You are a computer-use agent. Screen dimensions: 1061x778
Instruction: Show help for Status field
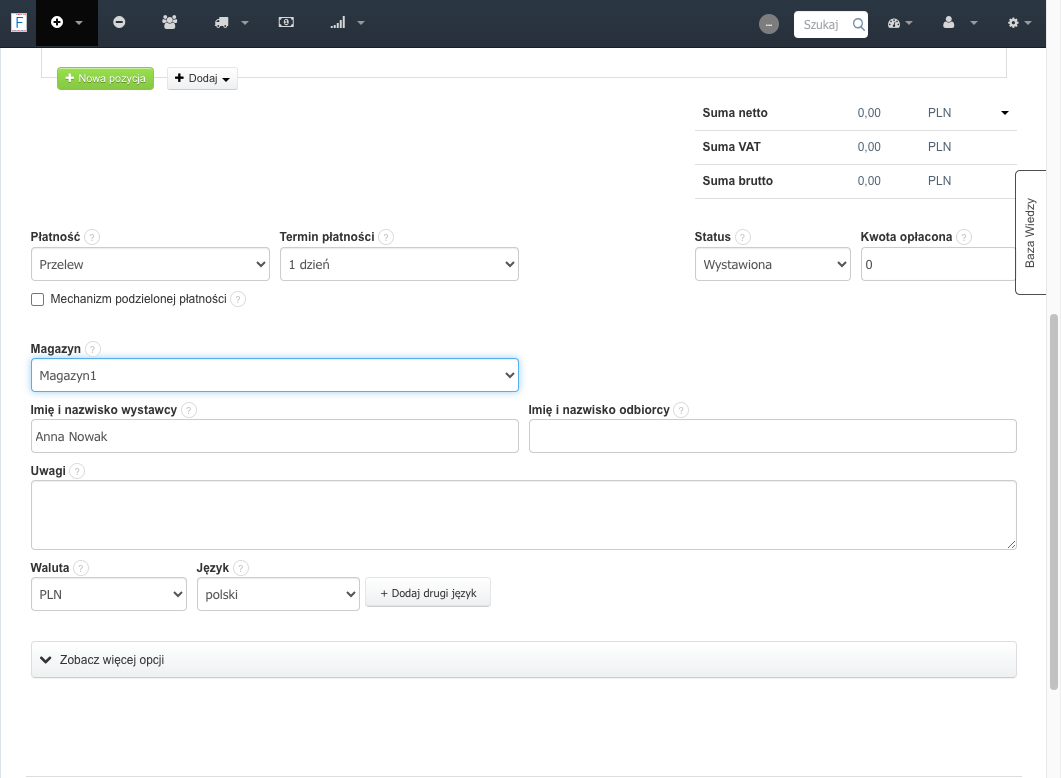click(x=742, y=237)
